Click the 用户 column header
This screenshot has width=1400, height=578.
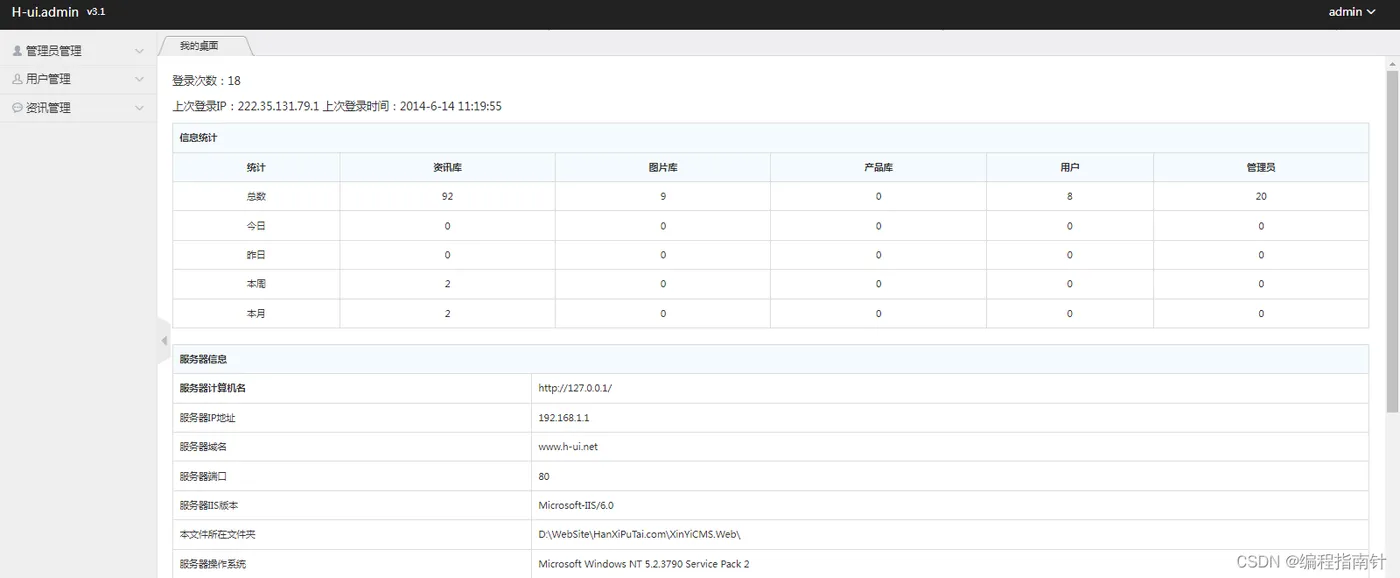point(1070,167)
